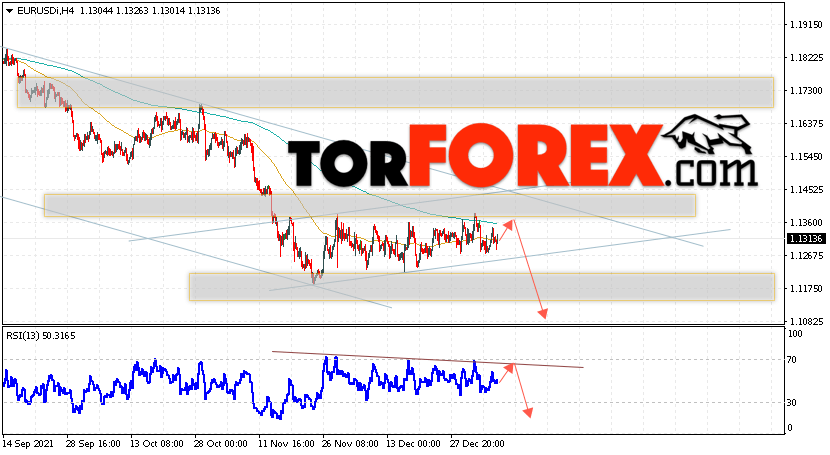Click price scale value 1.13600
Image resolution: width=830 pixels, height=455 pixels.
click(x=806, y=223)
